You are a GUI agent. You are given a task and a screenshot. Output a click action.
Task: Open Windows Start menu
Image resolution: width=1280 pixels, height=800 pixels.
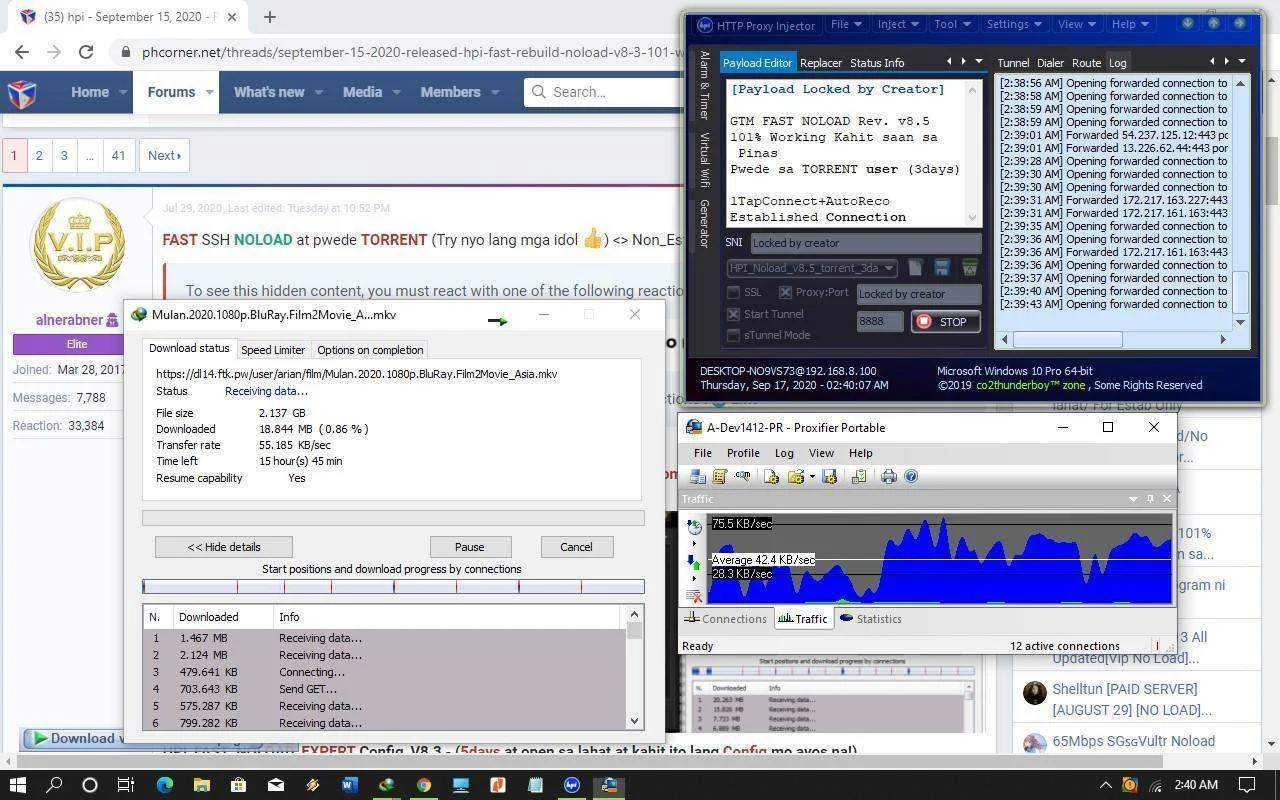pos(17,785)
